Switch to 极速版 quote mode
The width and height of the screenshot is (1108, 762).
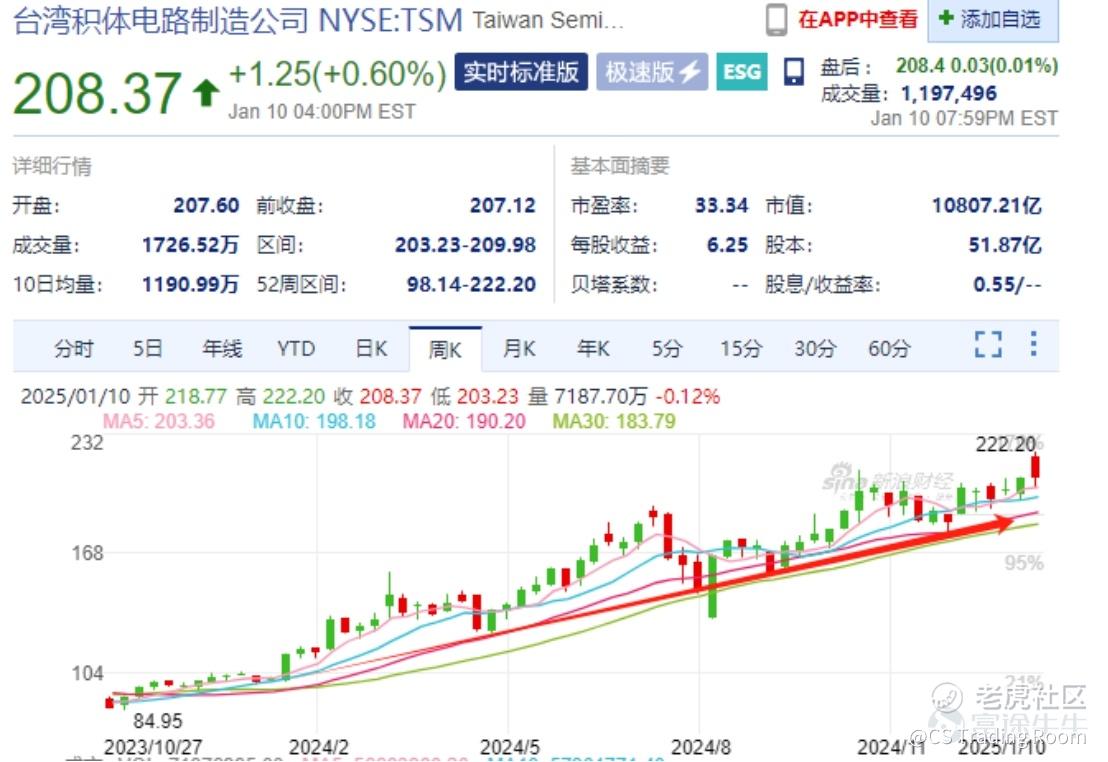(652, 71)
